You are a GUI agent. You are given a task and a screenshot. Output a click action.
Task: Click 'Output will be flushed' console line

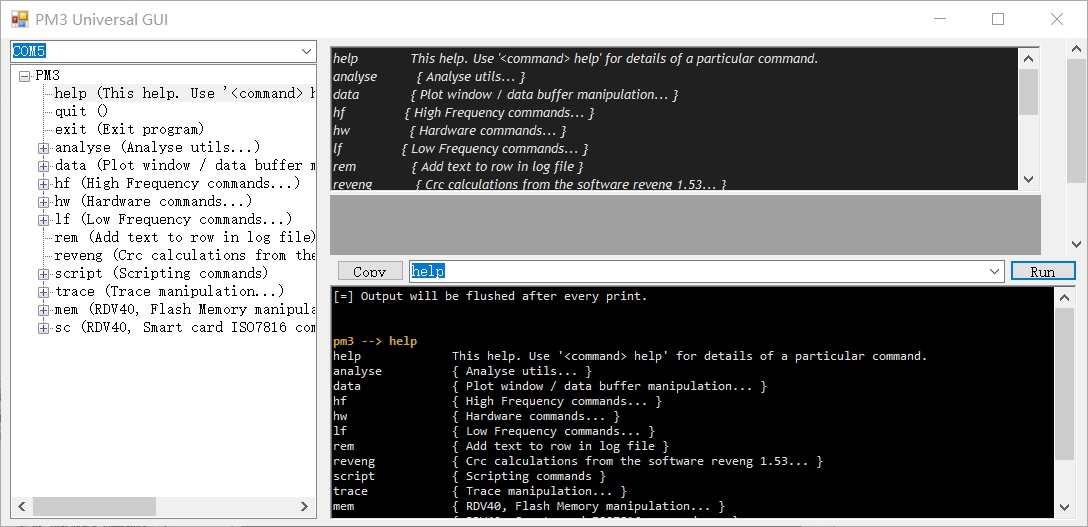(x=490, y=296)
